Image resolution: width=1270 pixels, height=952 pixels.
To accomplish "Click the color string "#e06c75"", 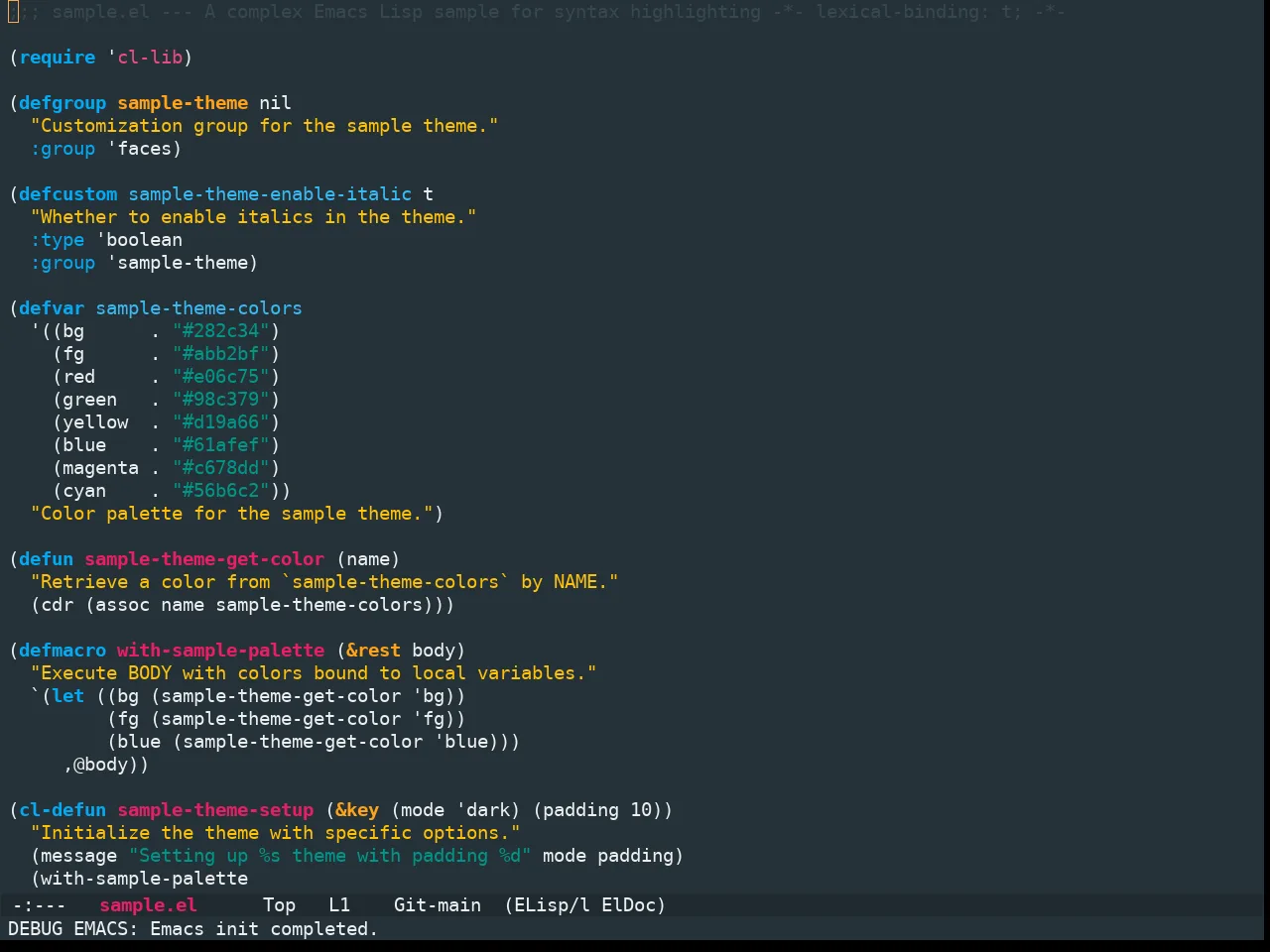I will (x=221, y=377).
